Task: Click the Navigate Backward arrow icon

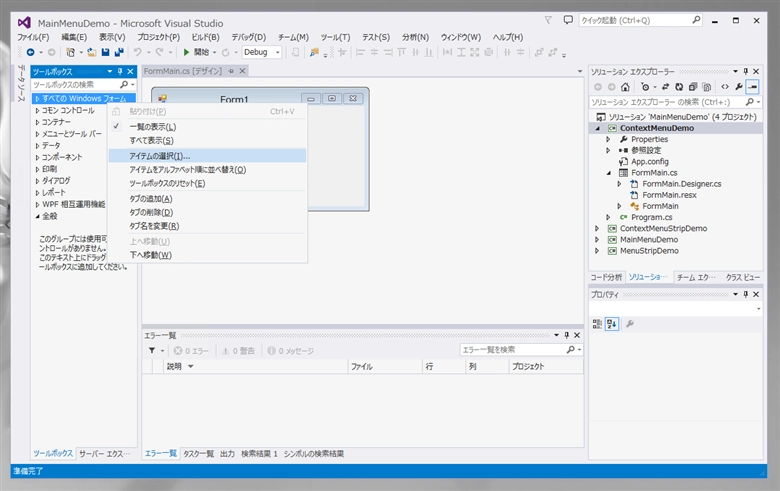Action: tap(30, 52)
